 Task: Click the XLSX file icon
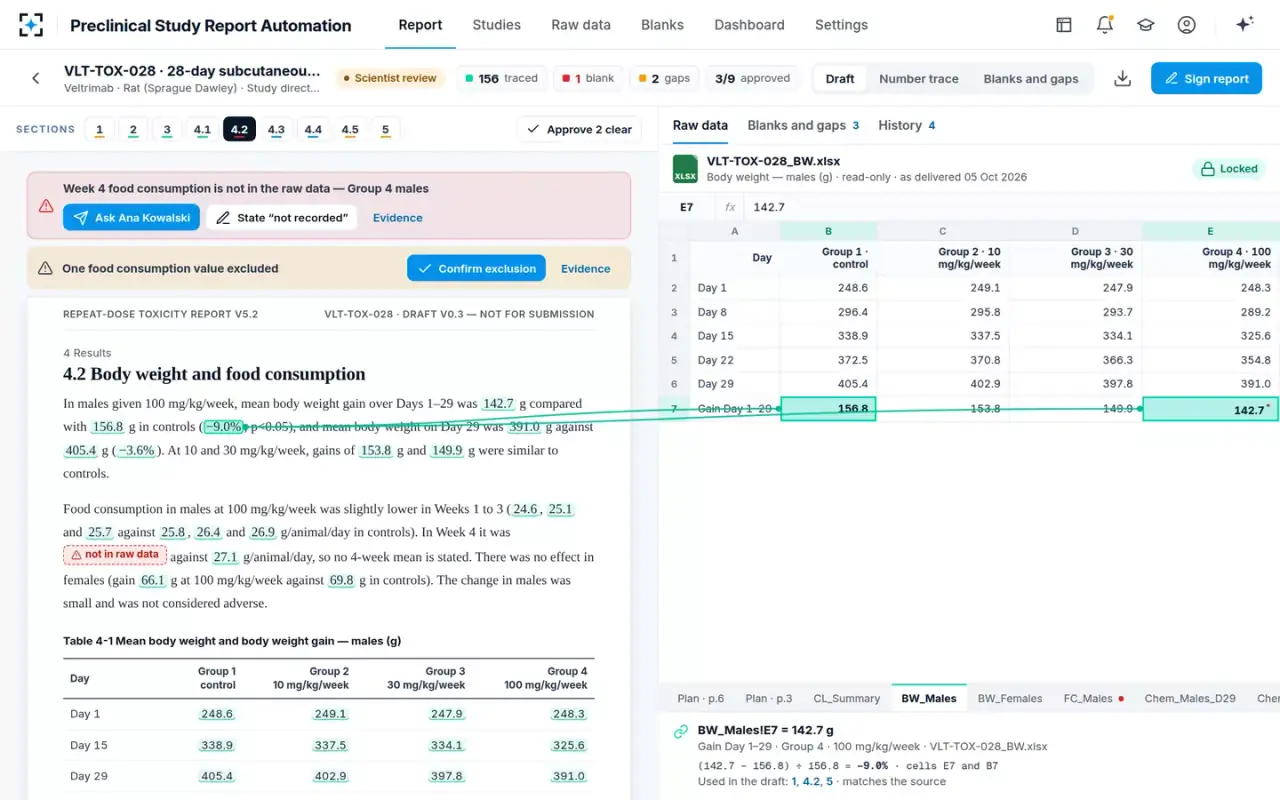tap(685, 168)
